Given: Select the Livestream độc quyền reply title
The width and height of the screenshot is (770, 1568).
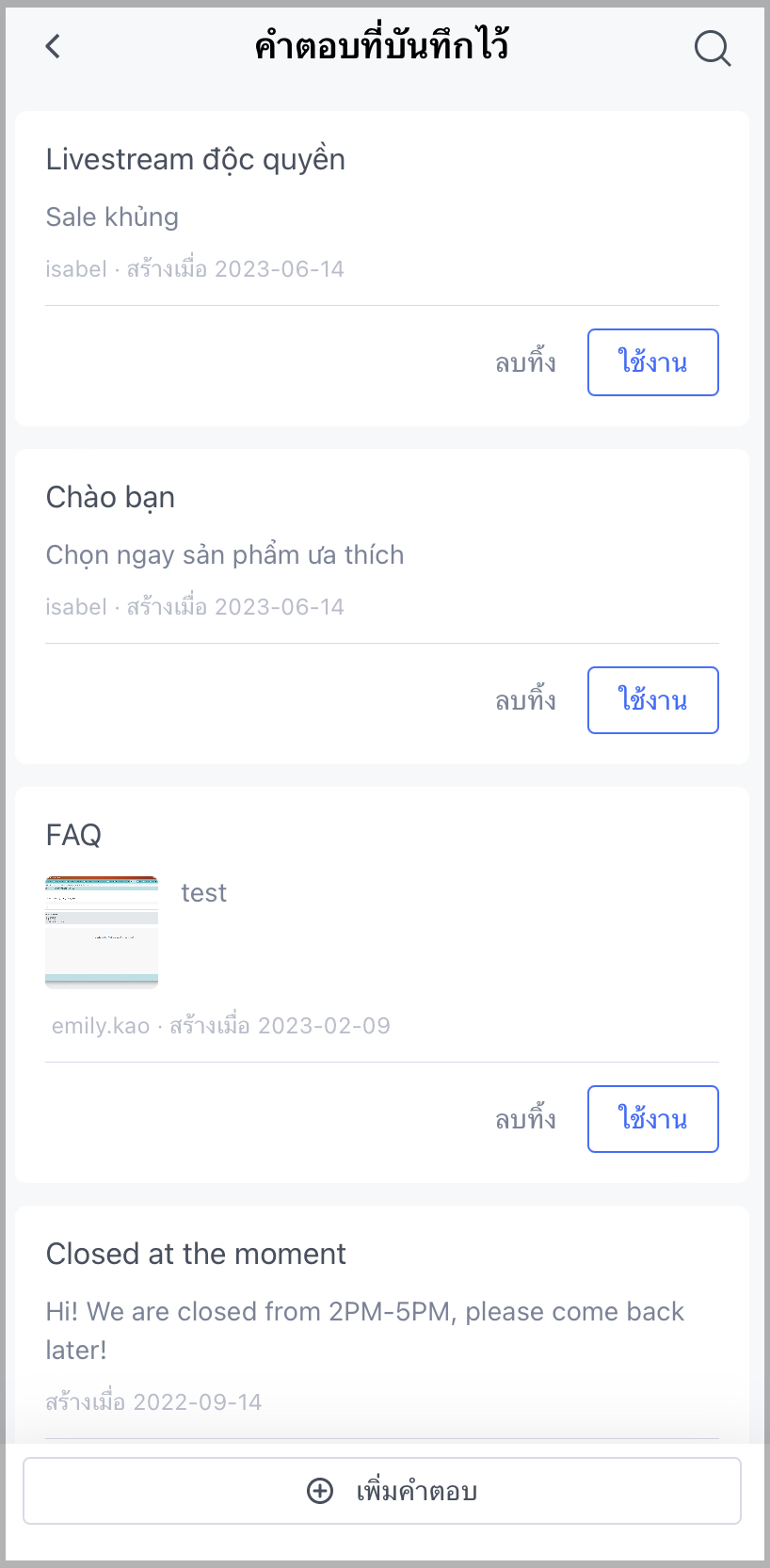Looking at the screenshot, I should pyautogui.click(x=196, y=159).
